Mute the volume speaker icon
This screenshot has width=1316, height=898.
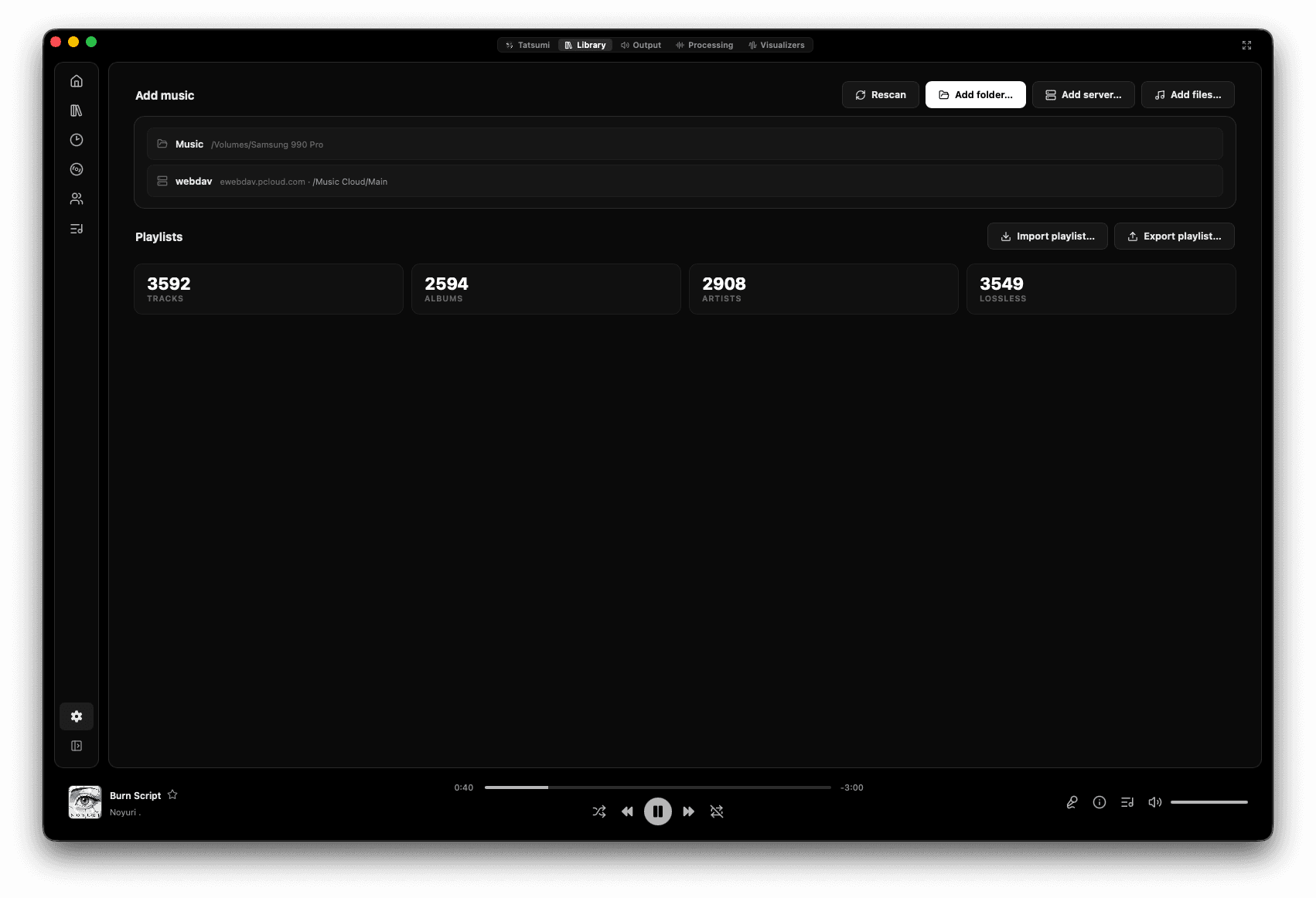click(1155, 802)
